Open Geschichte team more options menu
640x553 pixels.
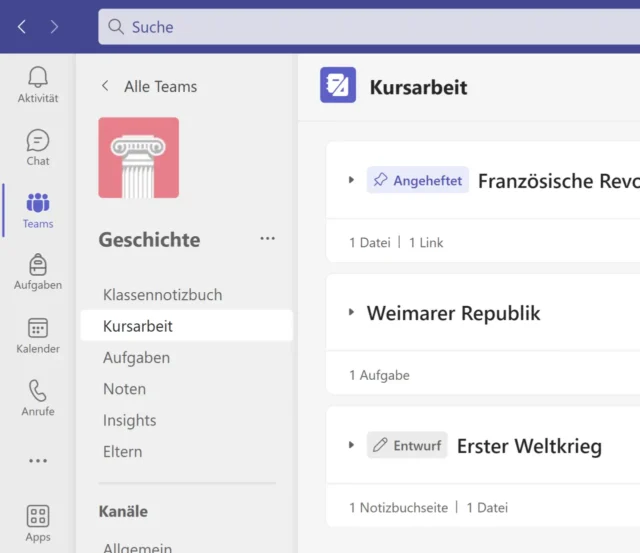(267, 239)
